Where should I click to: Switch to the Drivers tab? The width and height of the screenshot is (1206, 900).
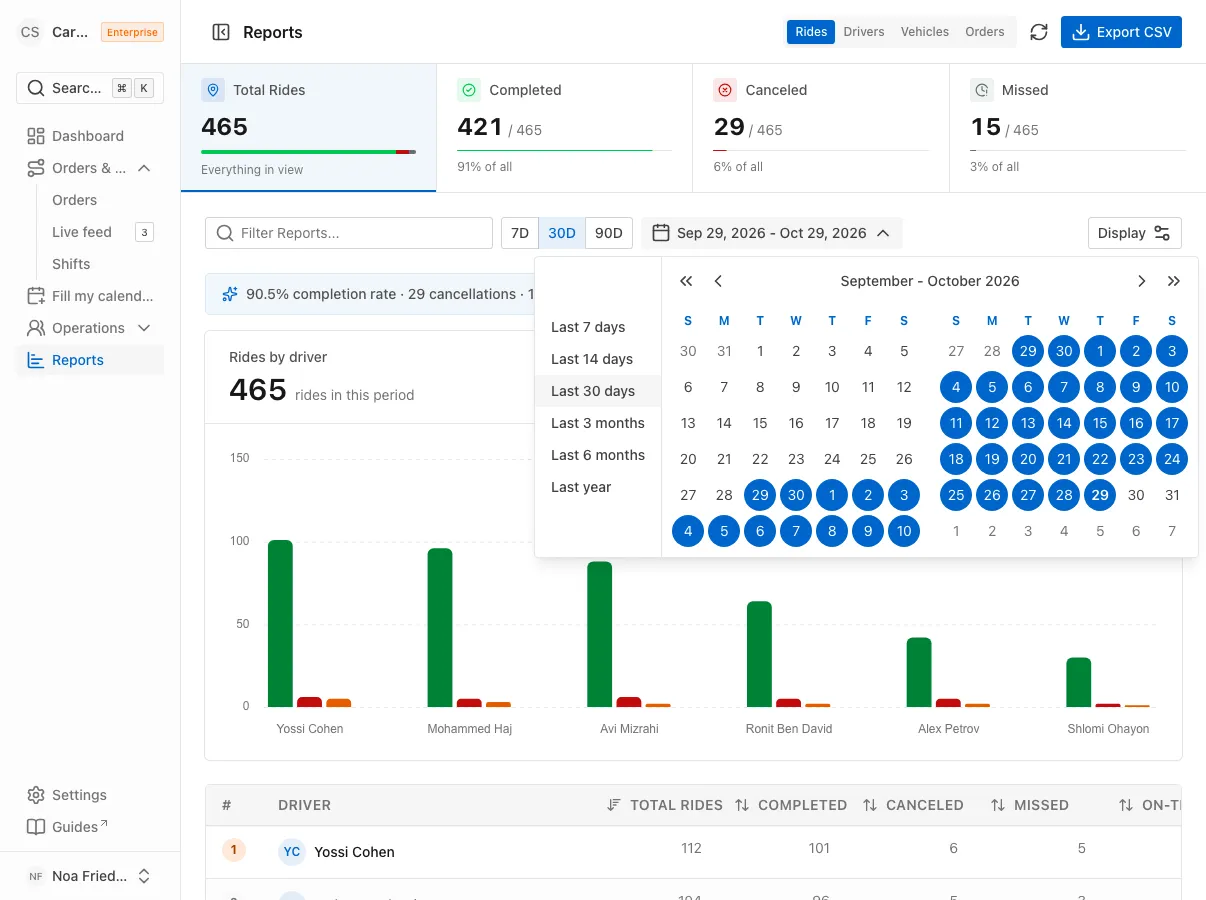(x=864, y=32)
